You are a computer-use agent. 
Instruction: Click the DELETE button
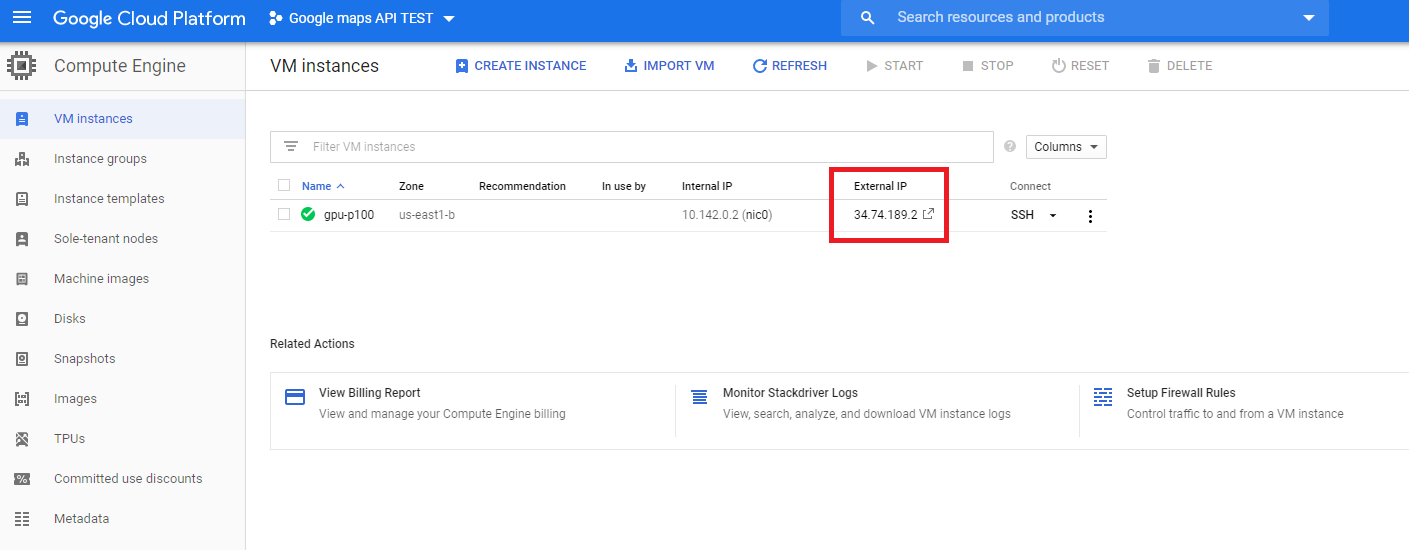pos(1179,66)
